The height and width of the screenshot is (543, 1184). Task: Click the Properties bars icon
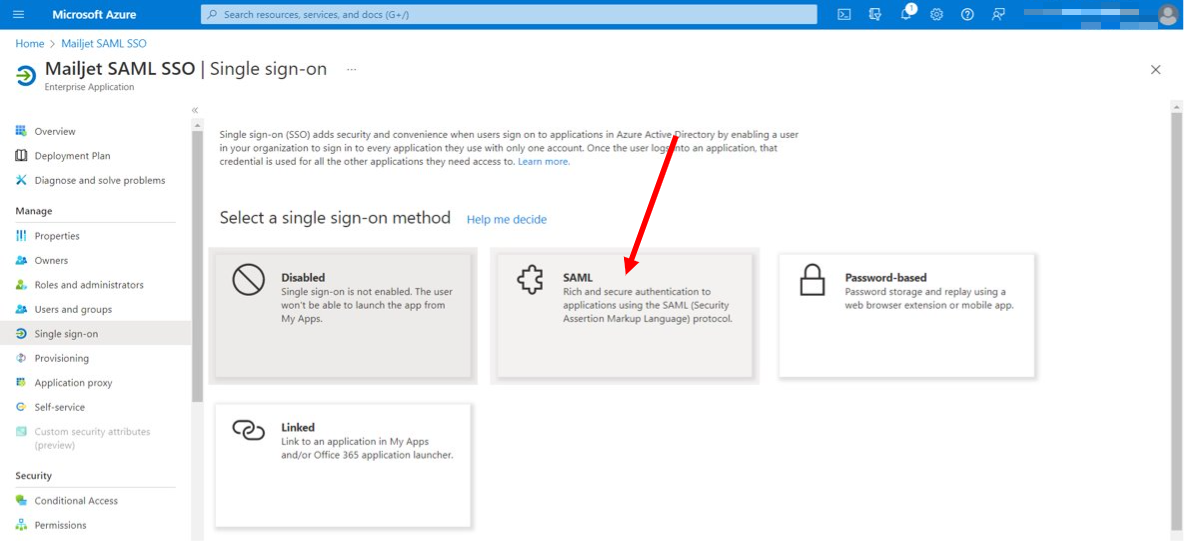click(x=21, y=236)
